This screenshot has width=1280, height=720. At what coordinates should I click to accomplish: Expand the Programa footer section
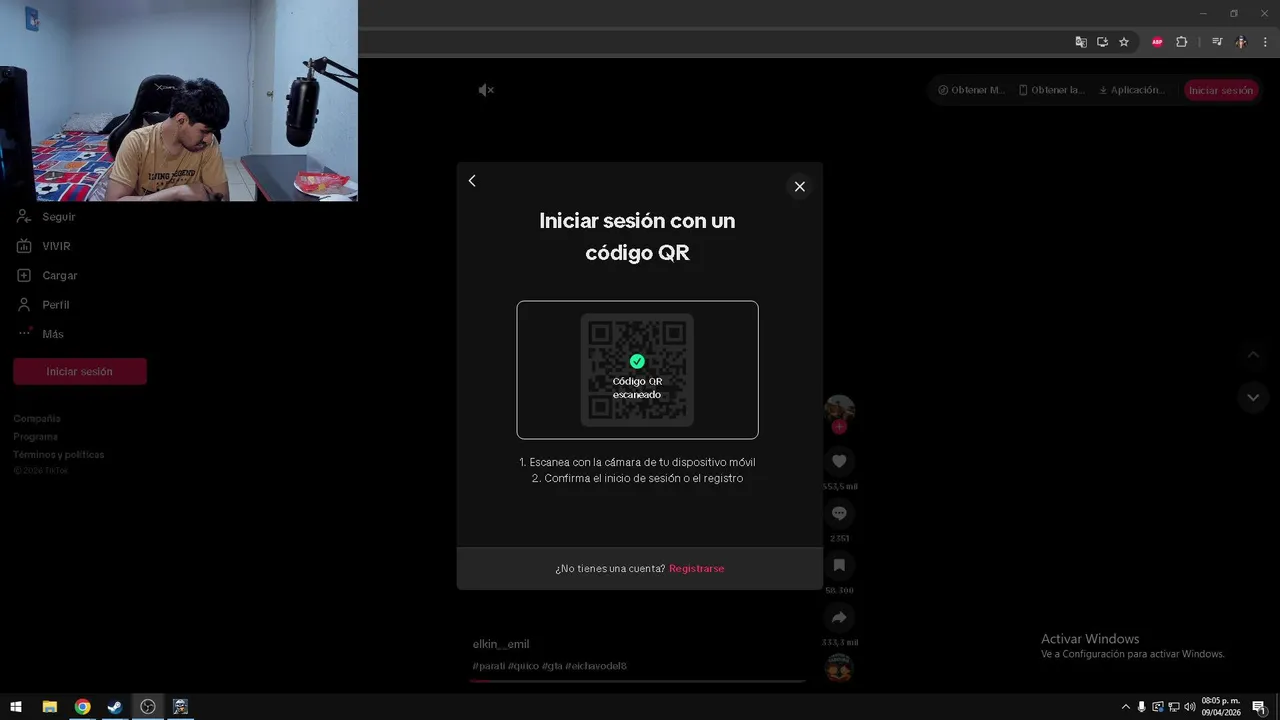pos(36,437)
